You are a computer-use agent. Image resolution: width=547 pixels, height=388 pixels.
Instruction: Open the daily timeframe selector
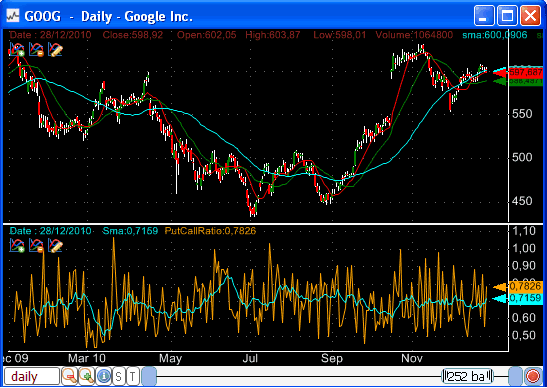tap(32, 376)
